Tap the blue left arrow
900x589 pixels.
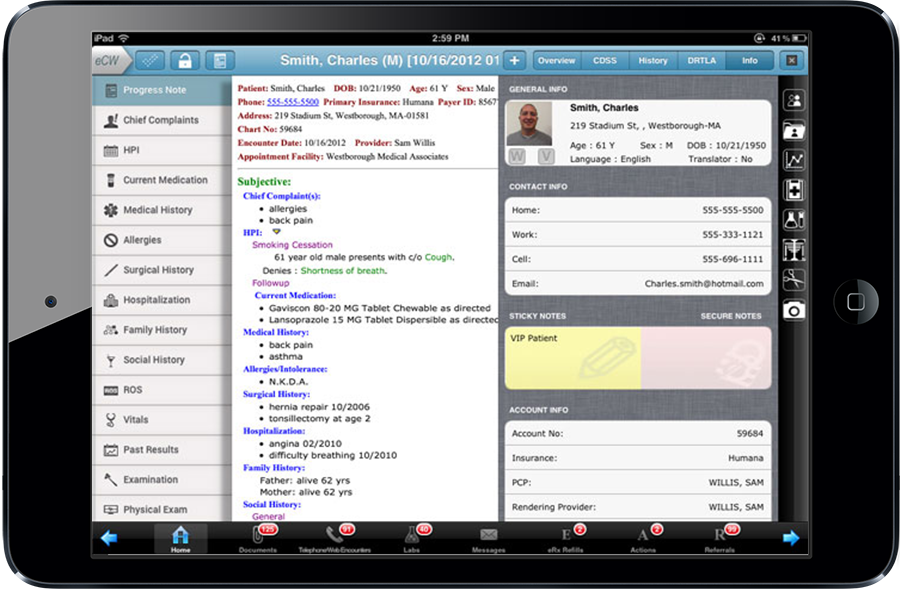(x=108, y=538)
